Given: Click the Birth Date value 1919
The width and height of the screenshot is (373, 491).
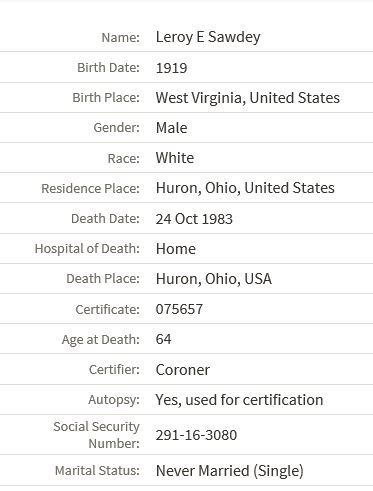Looking at the screenshot, I should click(x=171, y=68).
